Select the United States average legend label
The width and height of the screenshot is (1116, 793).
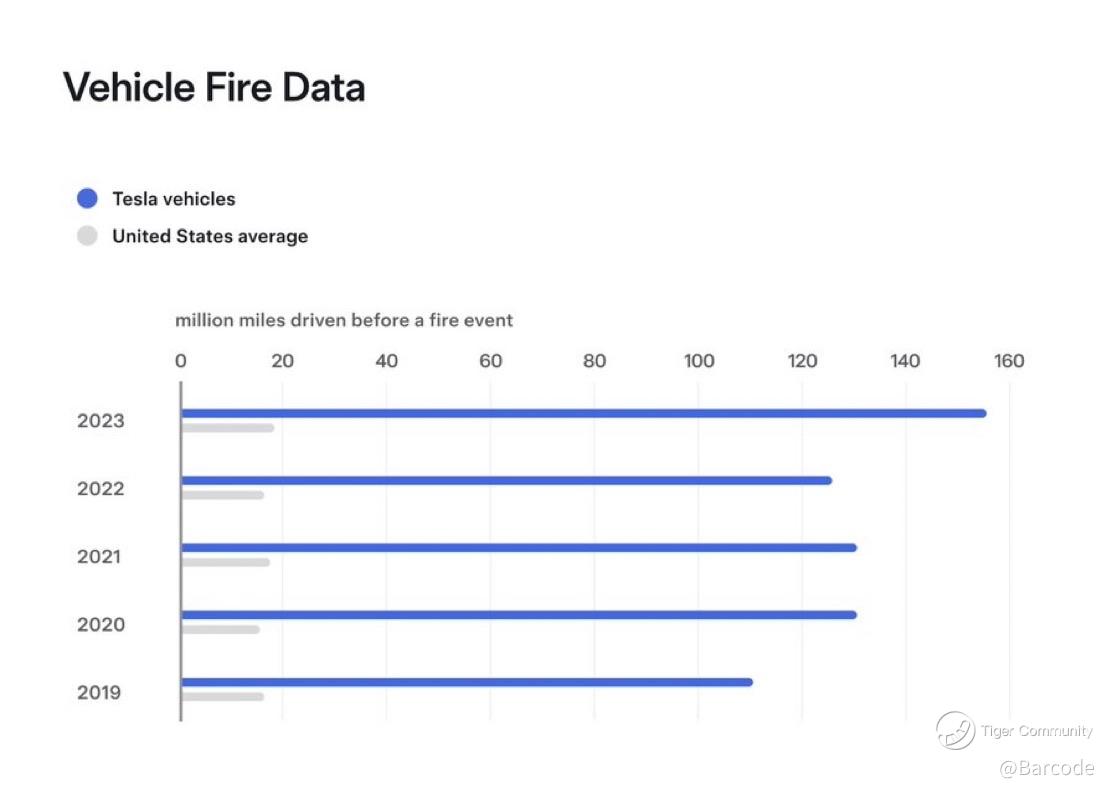[210, 237]
